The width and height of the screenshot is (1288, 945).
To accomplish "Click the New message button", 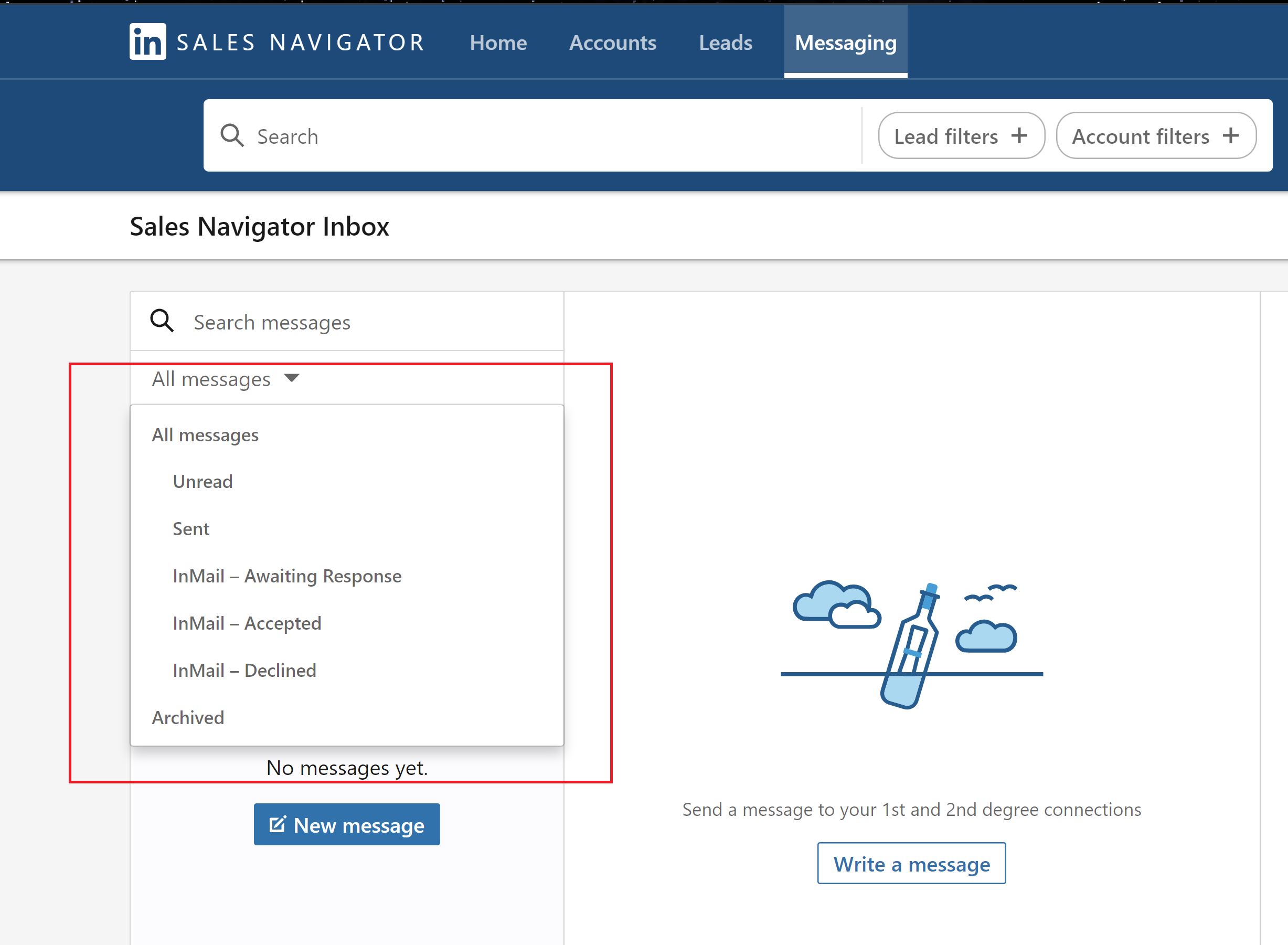I will click(347, 824).
